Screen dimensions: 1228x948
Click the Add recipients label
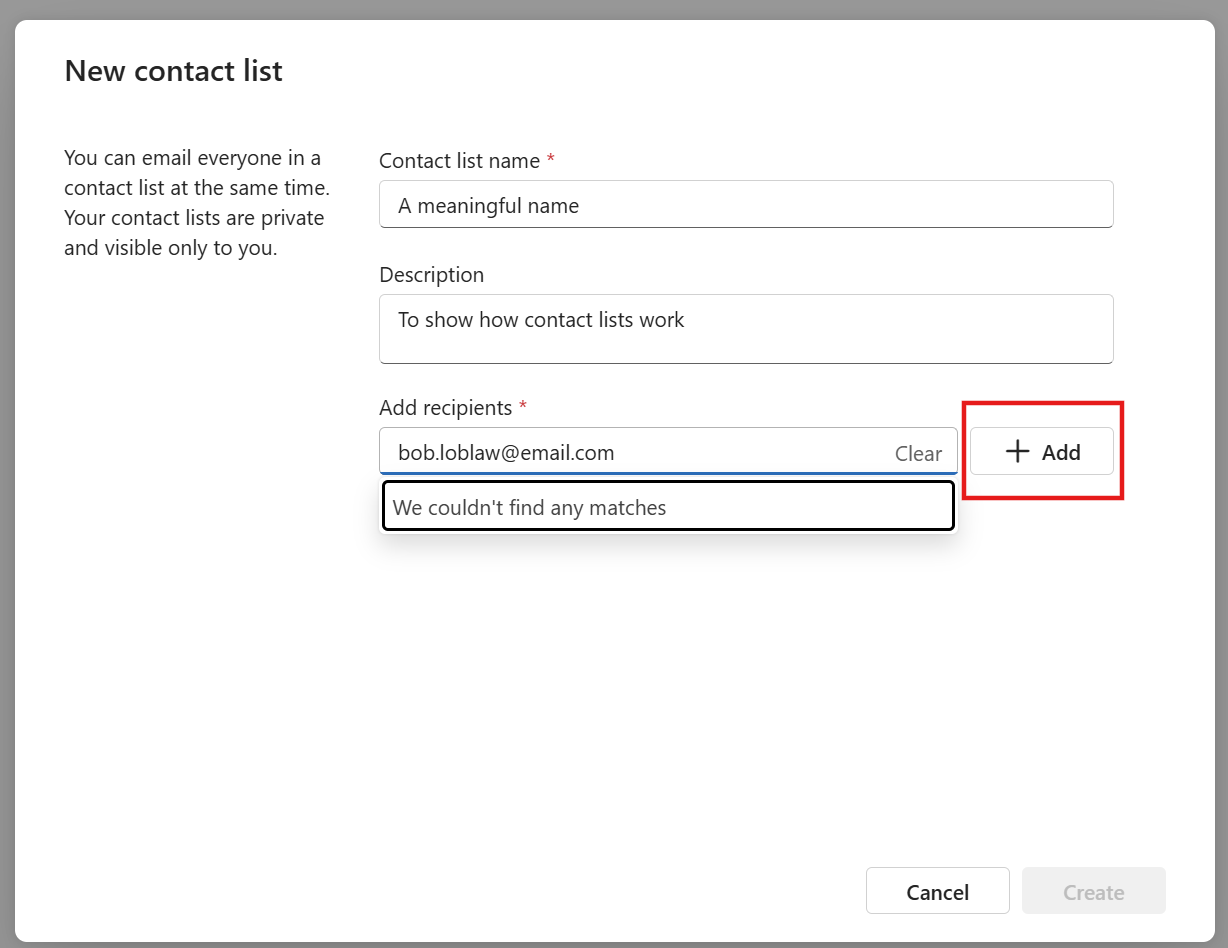point(446,407)
